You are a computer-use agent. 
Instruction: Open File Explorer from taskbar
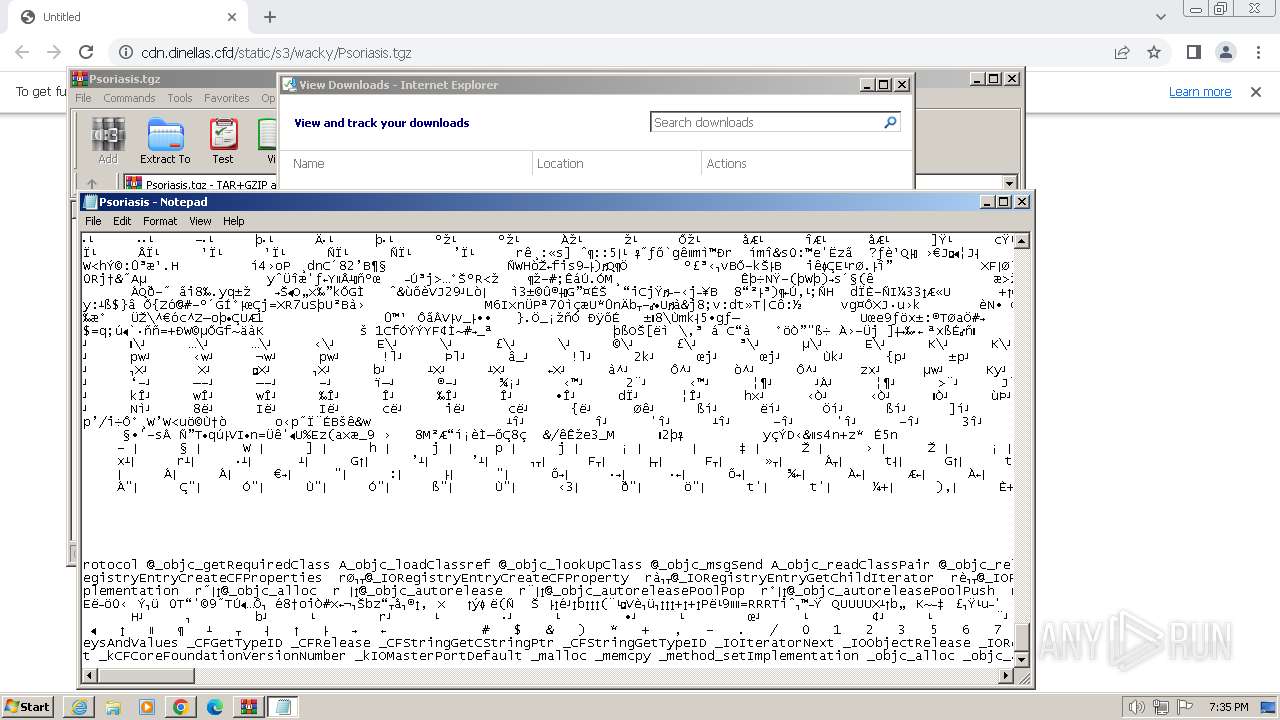click(113, 707)
